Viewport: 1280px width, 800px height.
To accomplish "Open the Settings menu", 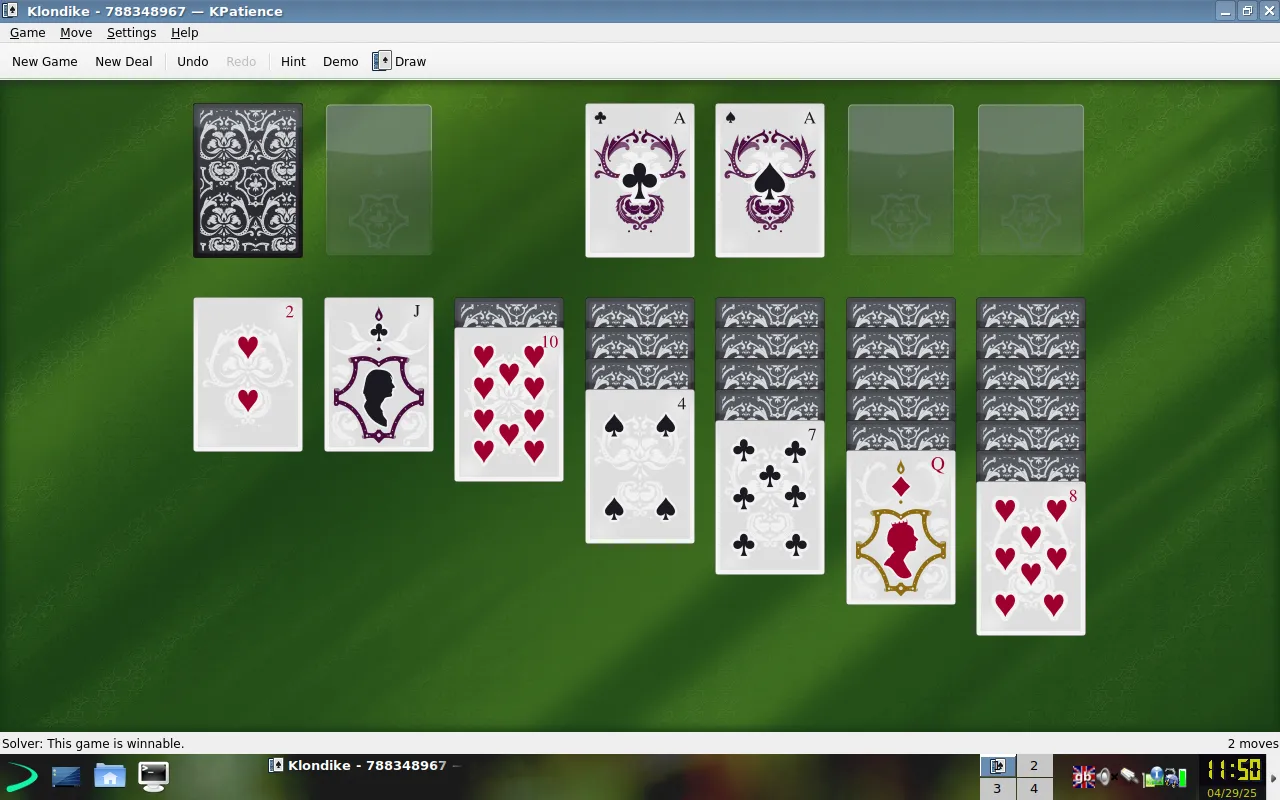I will coord(131,33).
